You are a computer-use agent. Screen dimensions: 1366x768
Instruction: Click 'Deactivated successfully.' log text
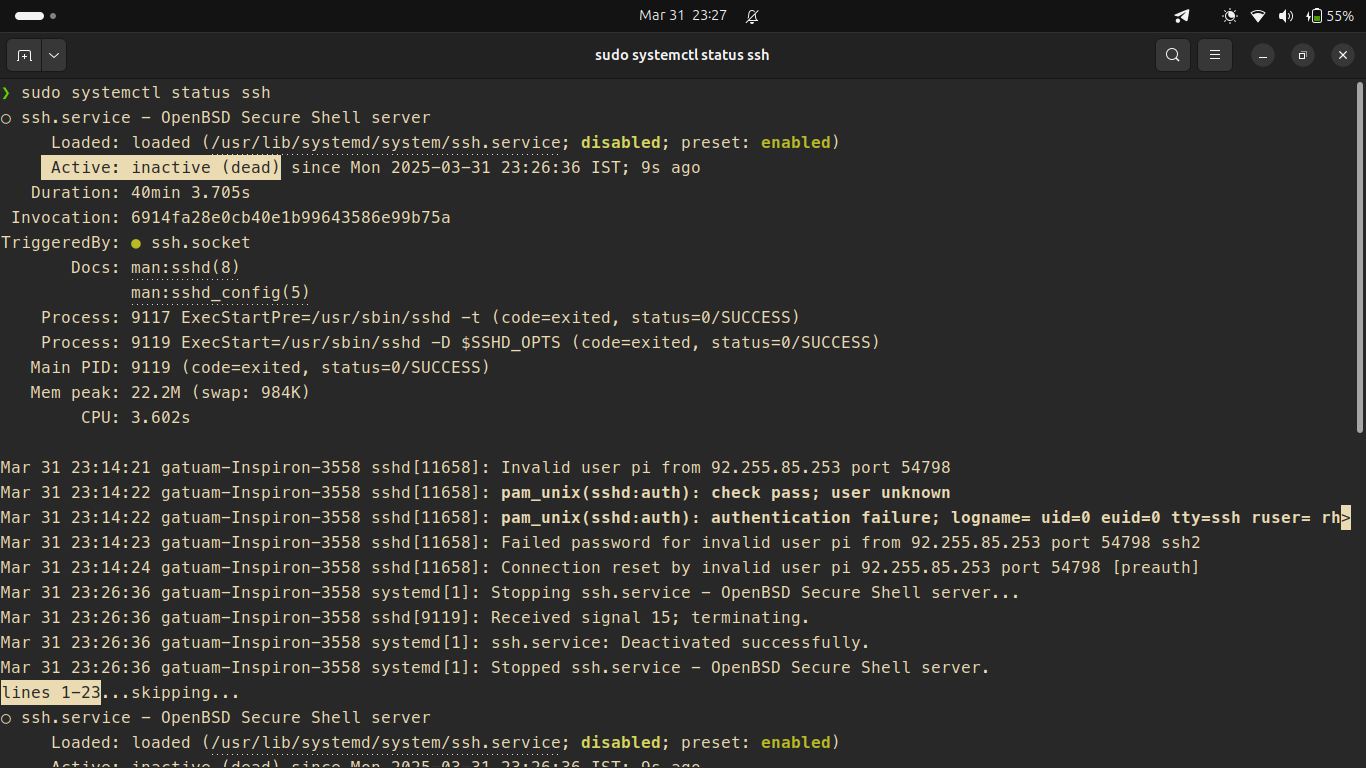[x=746, y=643]
